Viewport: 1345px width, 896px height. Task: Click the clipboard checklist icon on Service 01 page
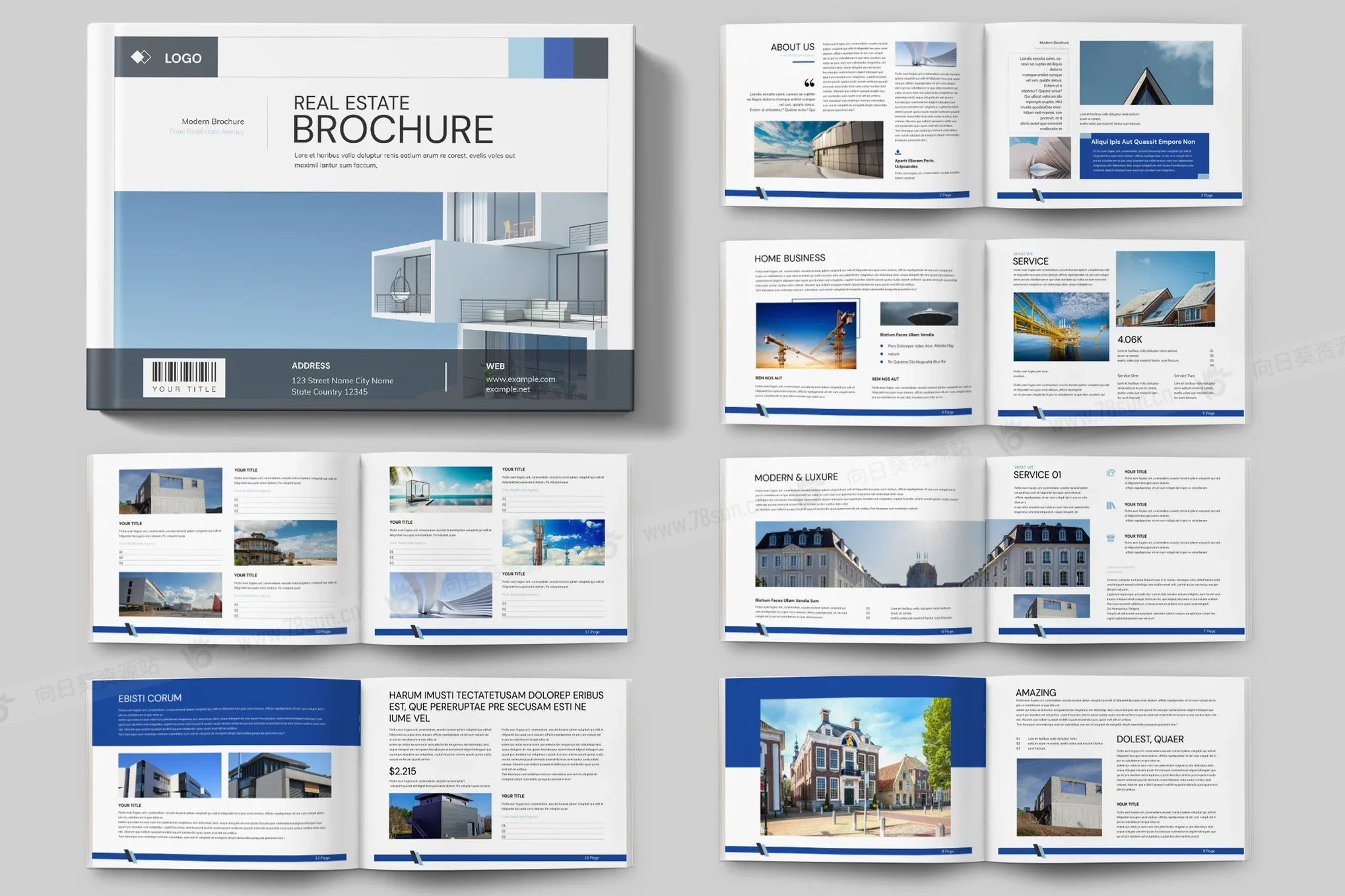pyautogui.click(x=1111, y=473)
